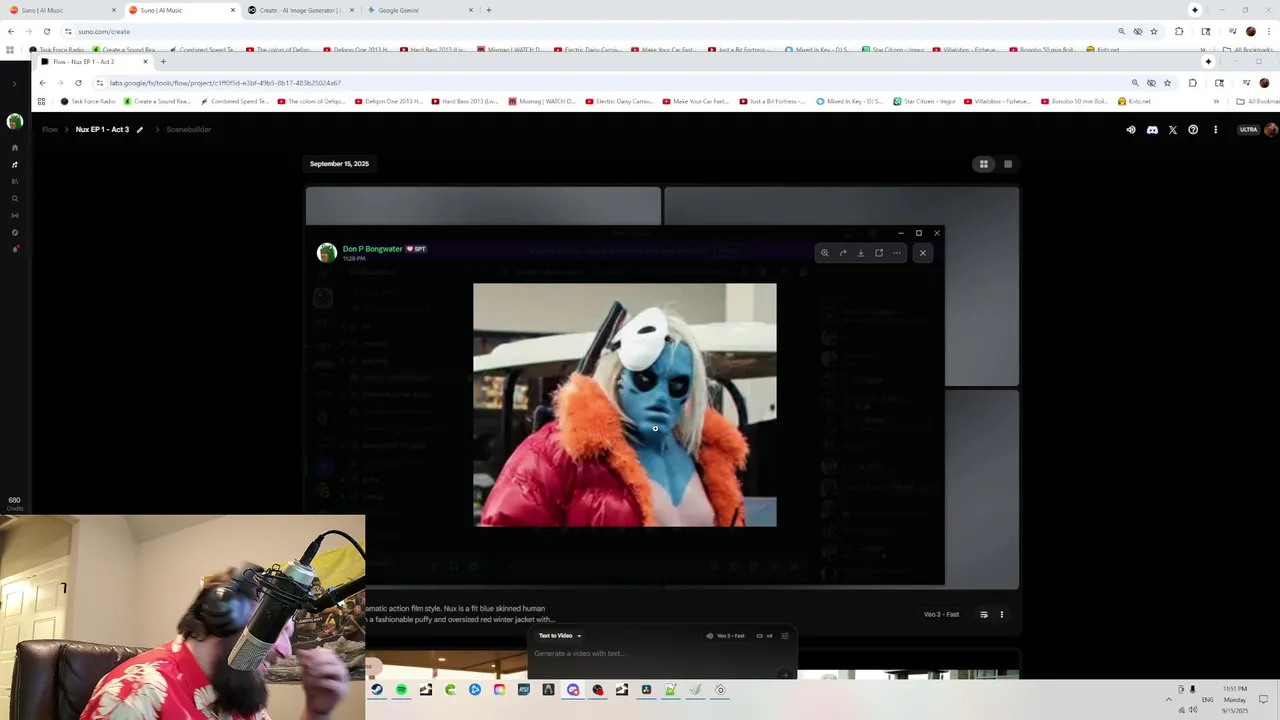Open Spotify from the taskbar

click(x=401, y=690)
